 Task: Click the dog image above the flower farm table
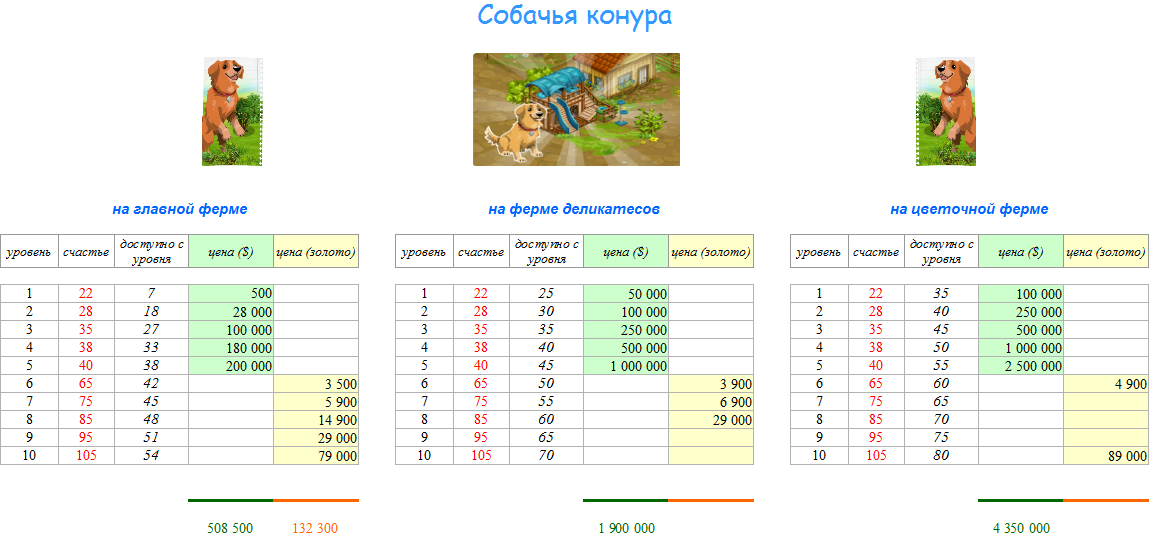pos(946,111)
